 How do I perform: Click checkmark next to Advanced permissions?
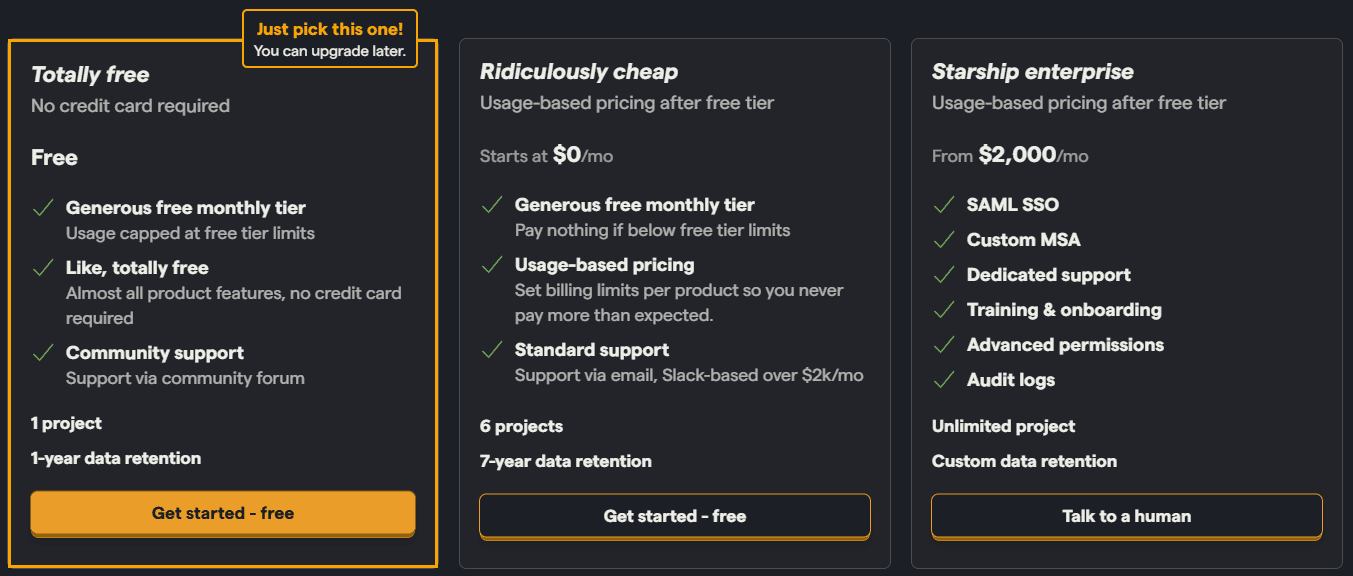(943, 345)
